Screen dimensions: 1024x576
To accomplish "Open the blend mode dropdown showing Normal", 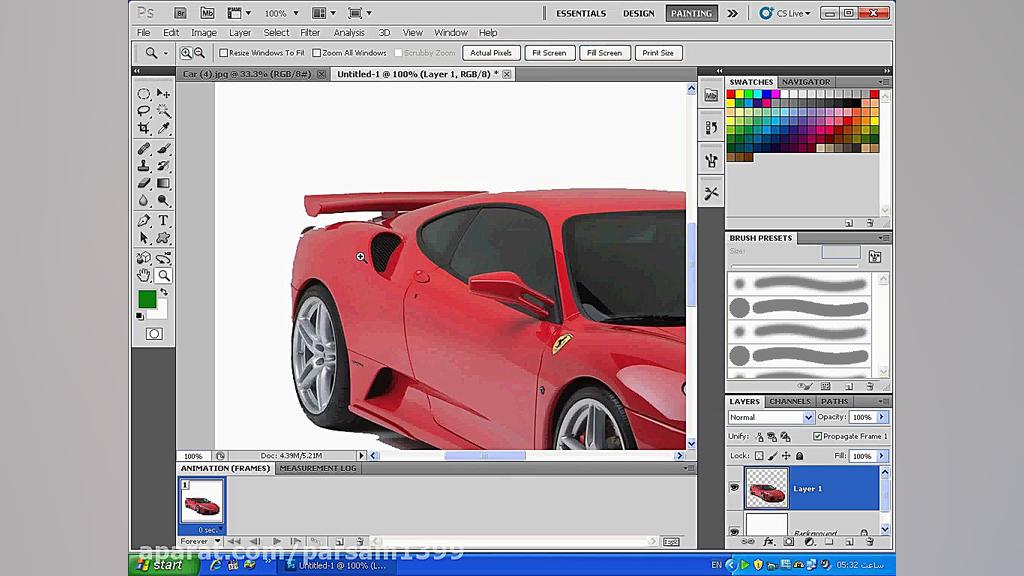I will pos(770,417).
